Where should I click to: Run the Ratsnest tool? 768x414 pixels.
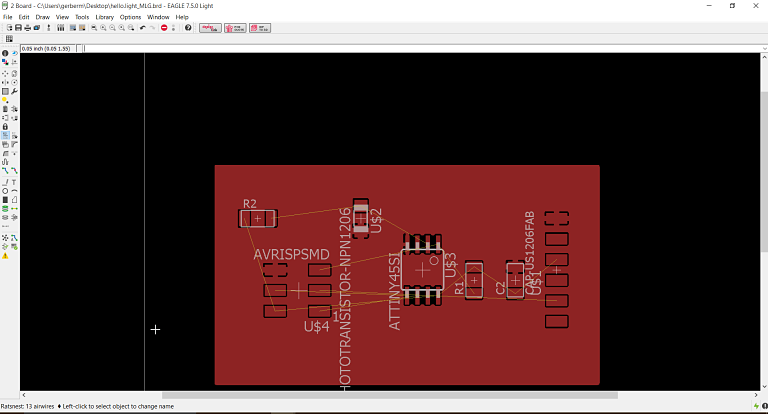click(5, 238)
